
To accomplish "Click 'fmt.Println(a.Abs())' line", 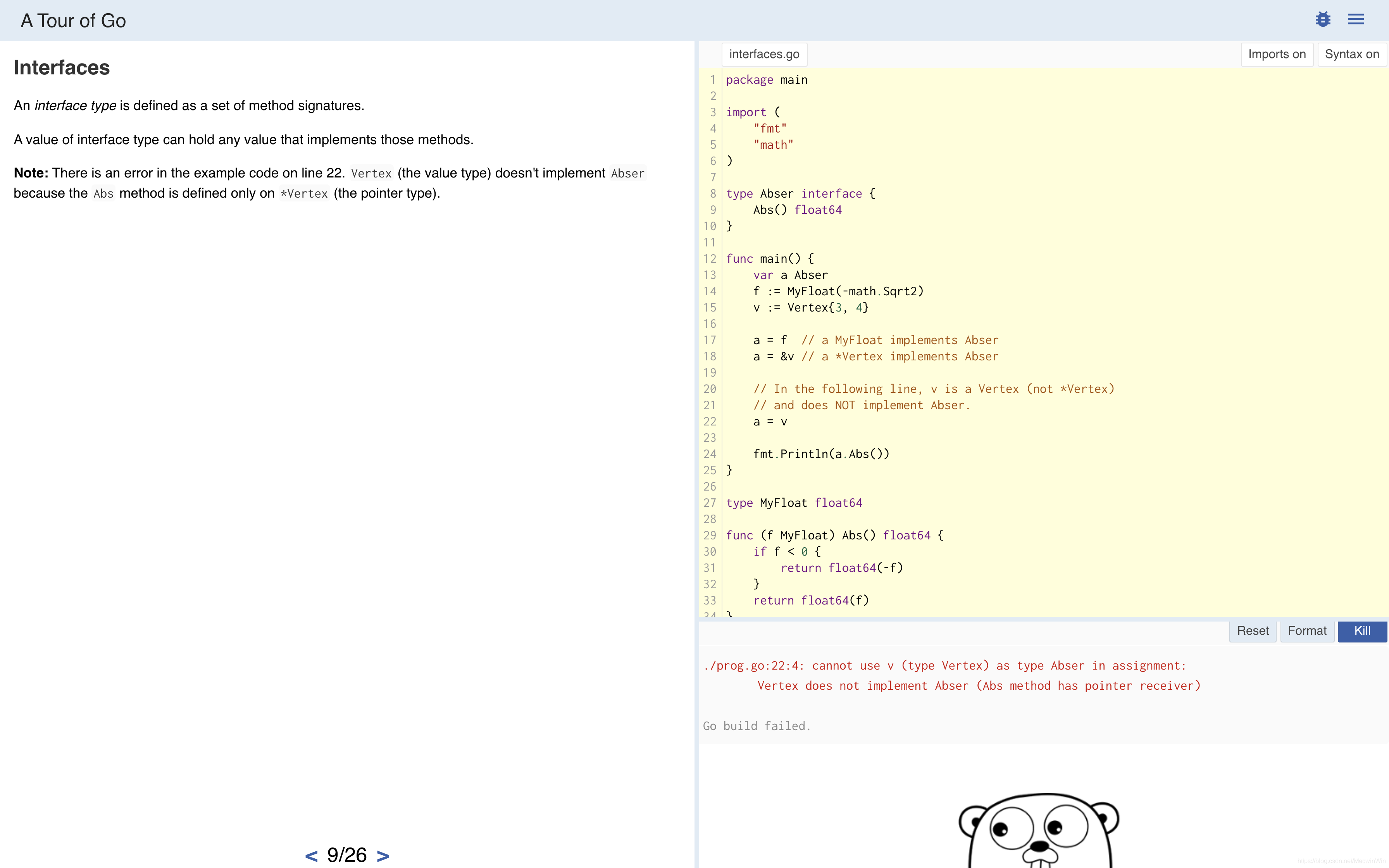I will coord(821,454).
